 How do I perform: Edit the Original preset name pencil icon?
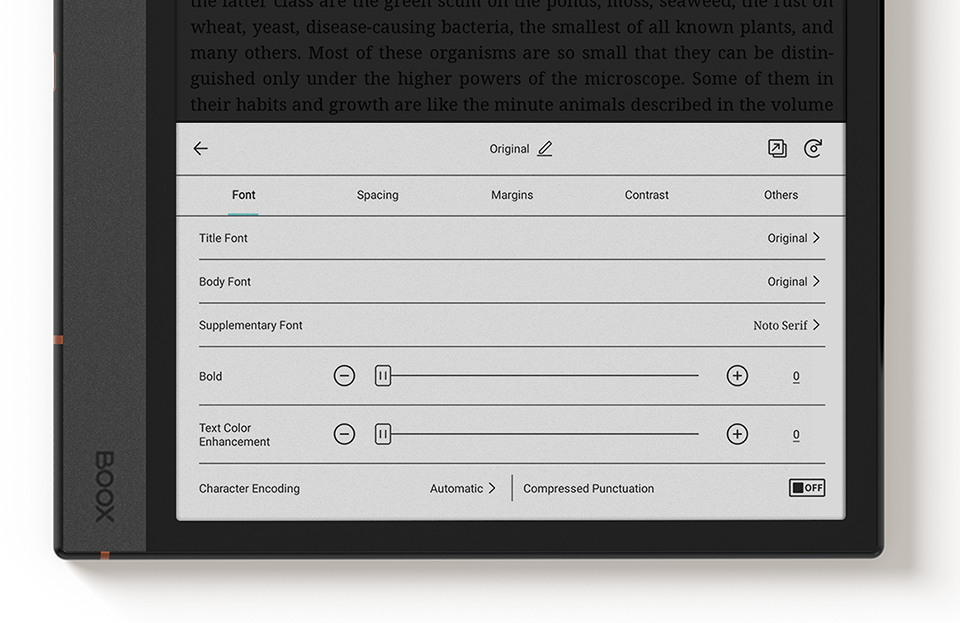(545, 149)
